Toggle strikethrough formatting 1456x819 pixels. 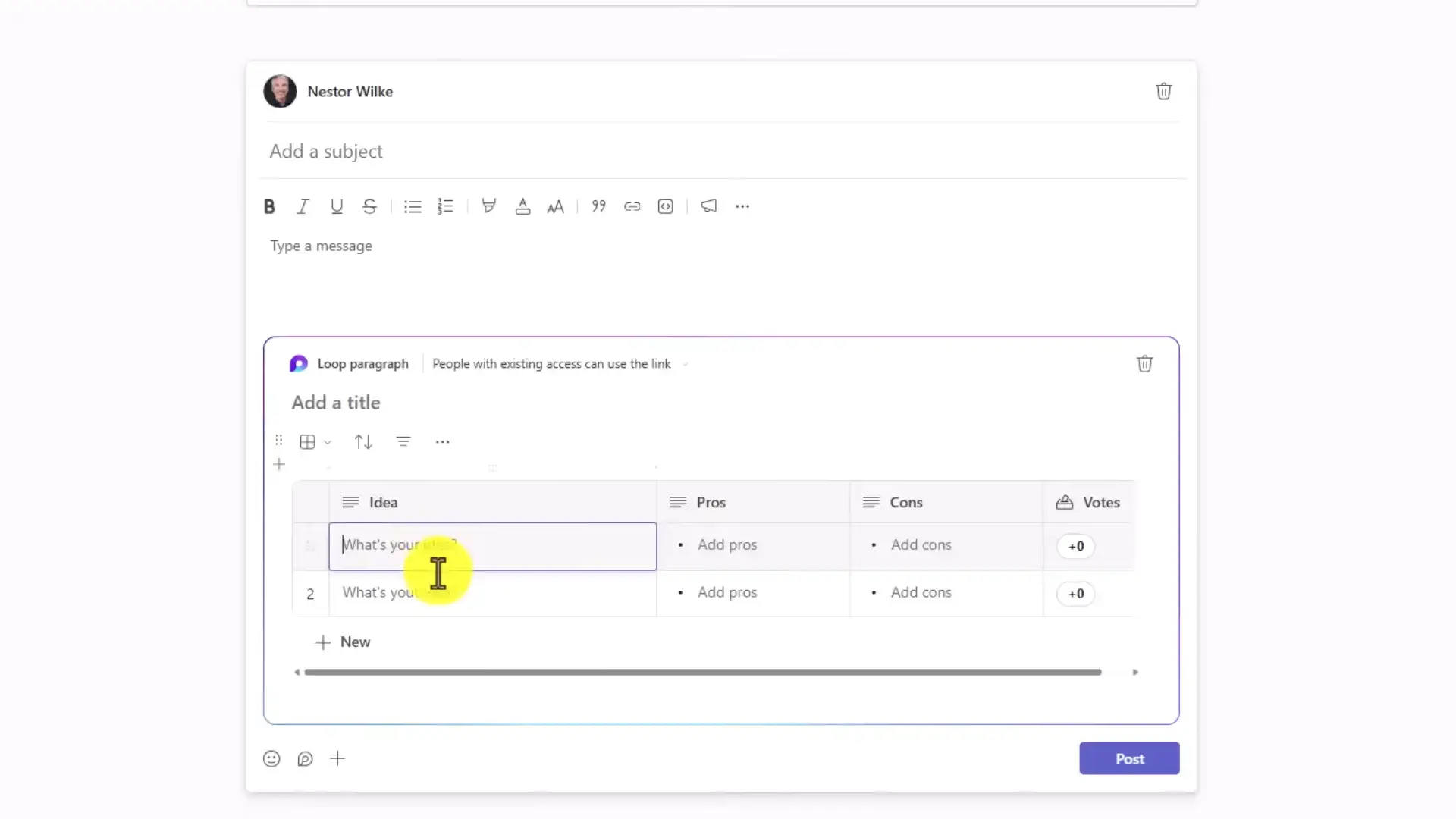click(369, 206)
